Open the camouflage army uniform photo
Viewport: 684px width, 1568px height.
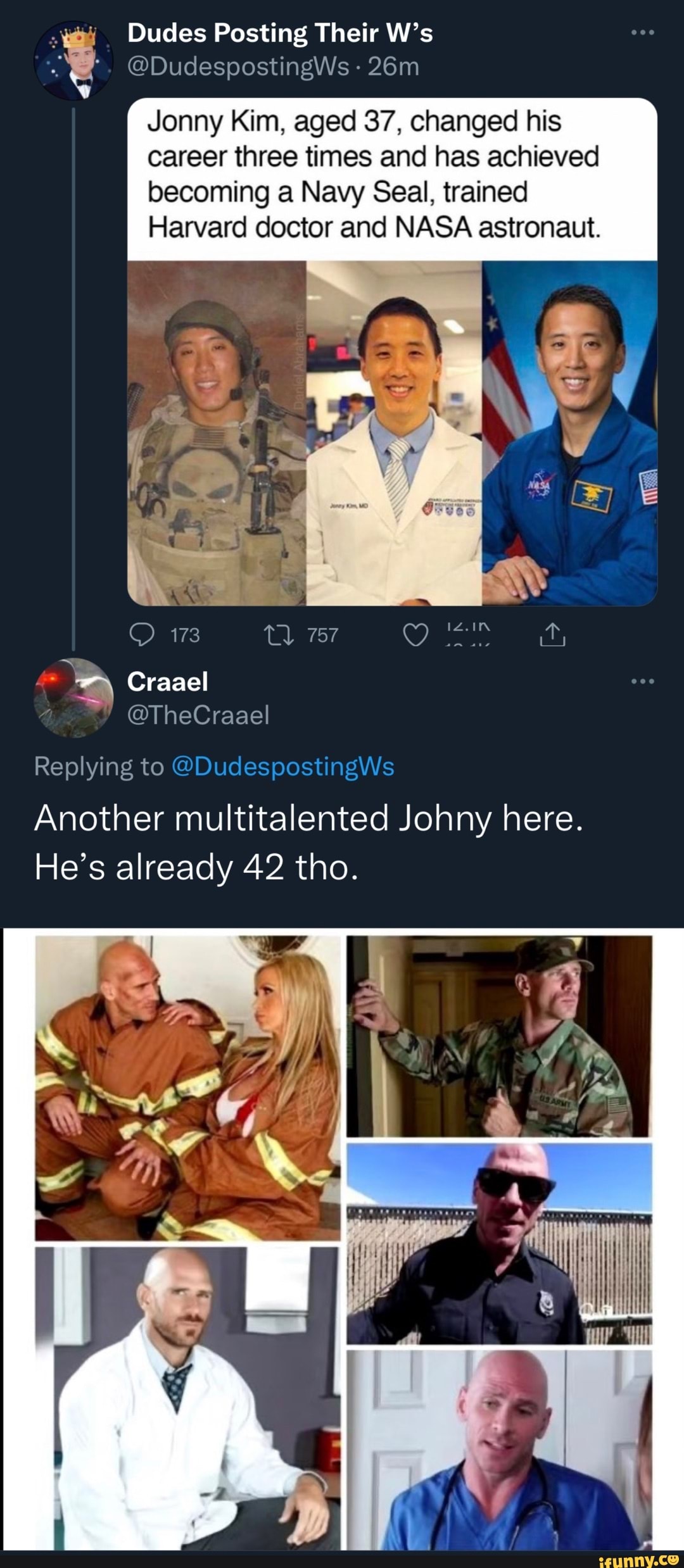(499, 1036)
